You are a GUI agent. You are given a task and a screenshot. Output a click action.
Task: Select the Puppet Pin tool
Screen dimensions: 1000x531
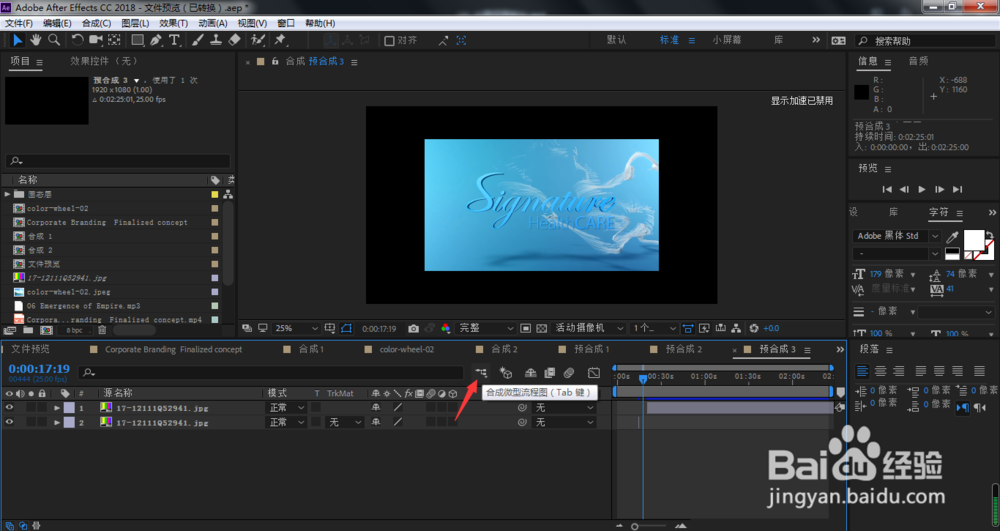tap(280, 40)
